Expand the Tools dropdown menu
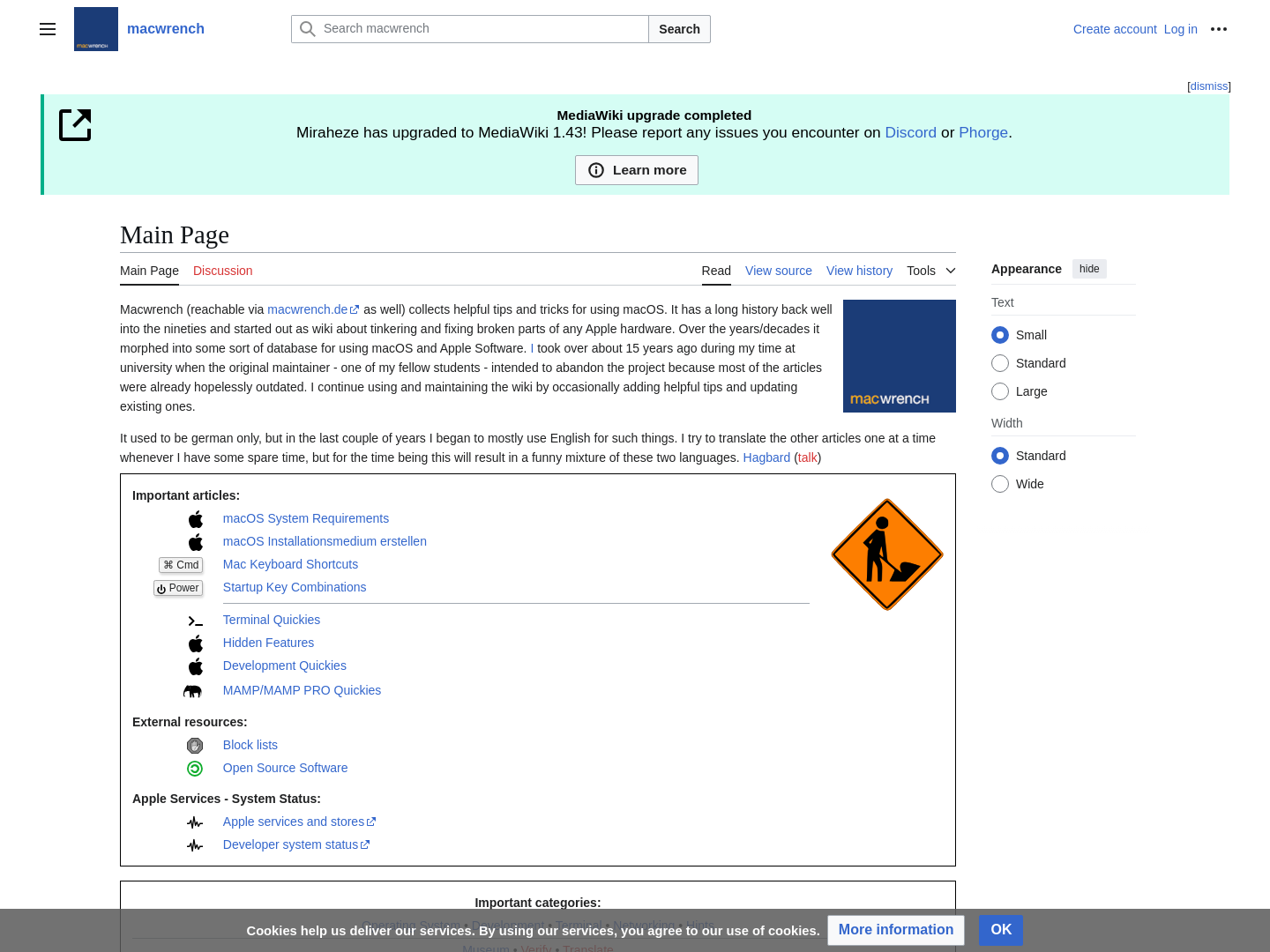This screenshot has width=1270, height=952. click(931, 271)
